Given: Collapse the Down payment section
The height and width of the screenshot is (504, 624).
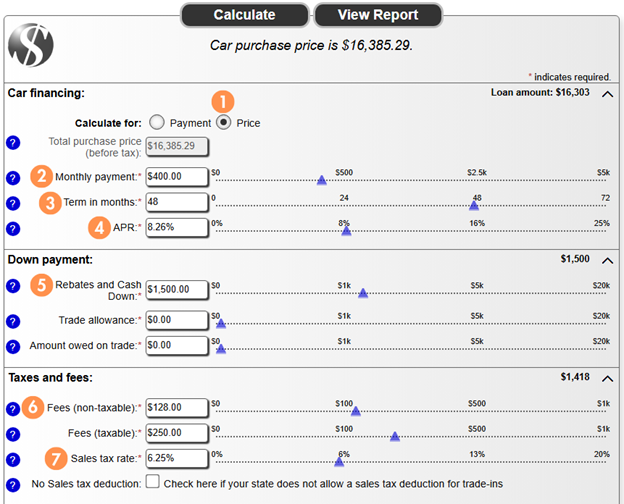Looking at the screenshot, I should click(607, 259).
